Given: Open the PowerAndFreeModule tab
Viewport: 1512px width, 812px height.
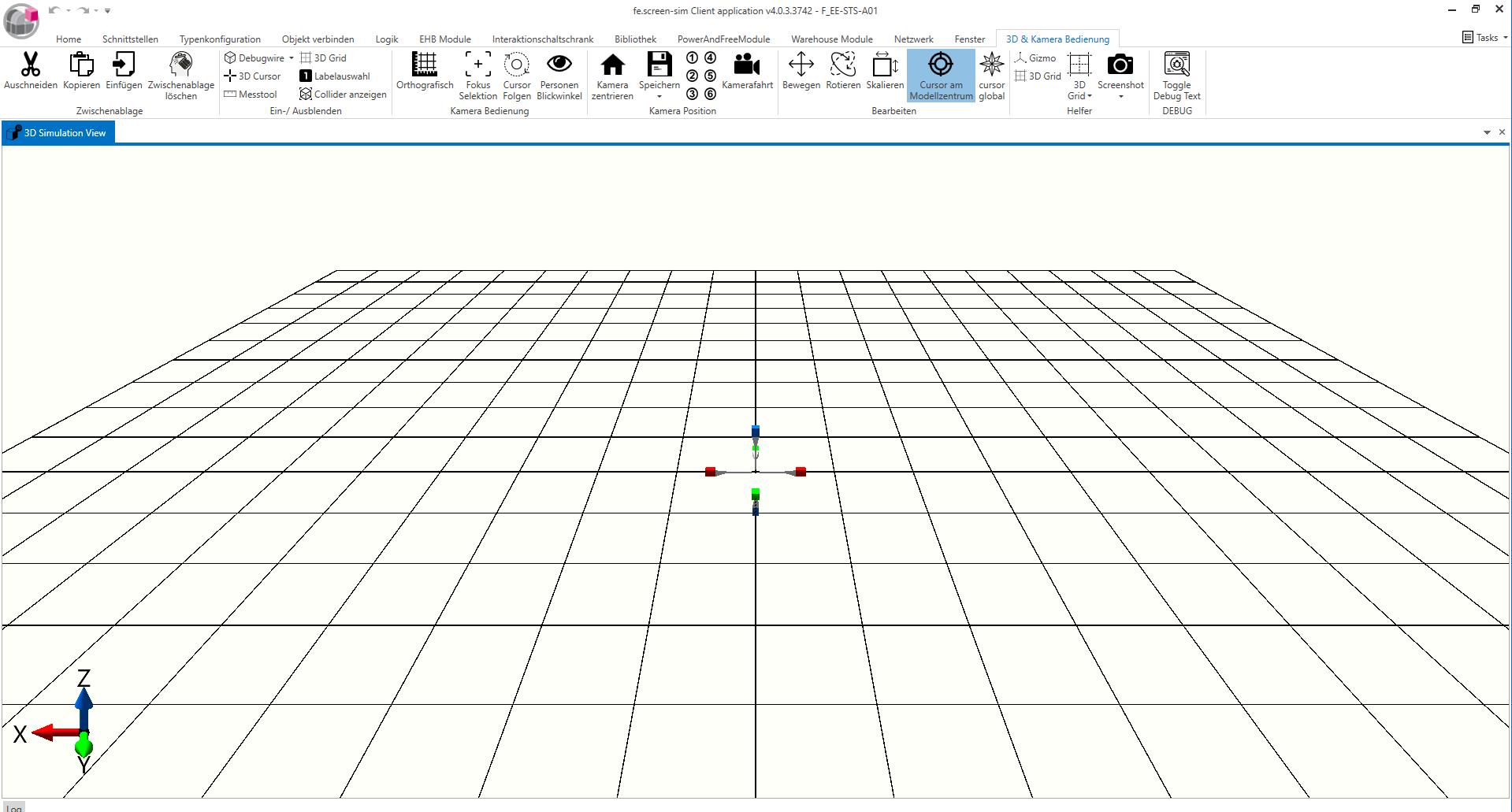Looking at the screenshot, I should (723, 39).
